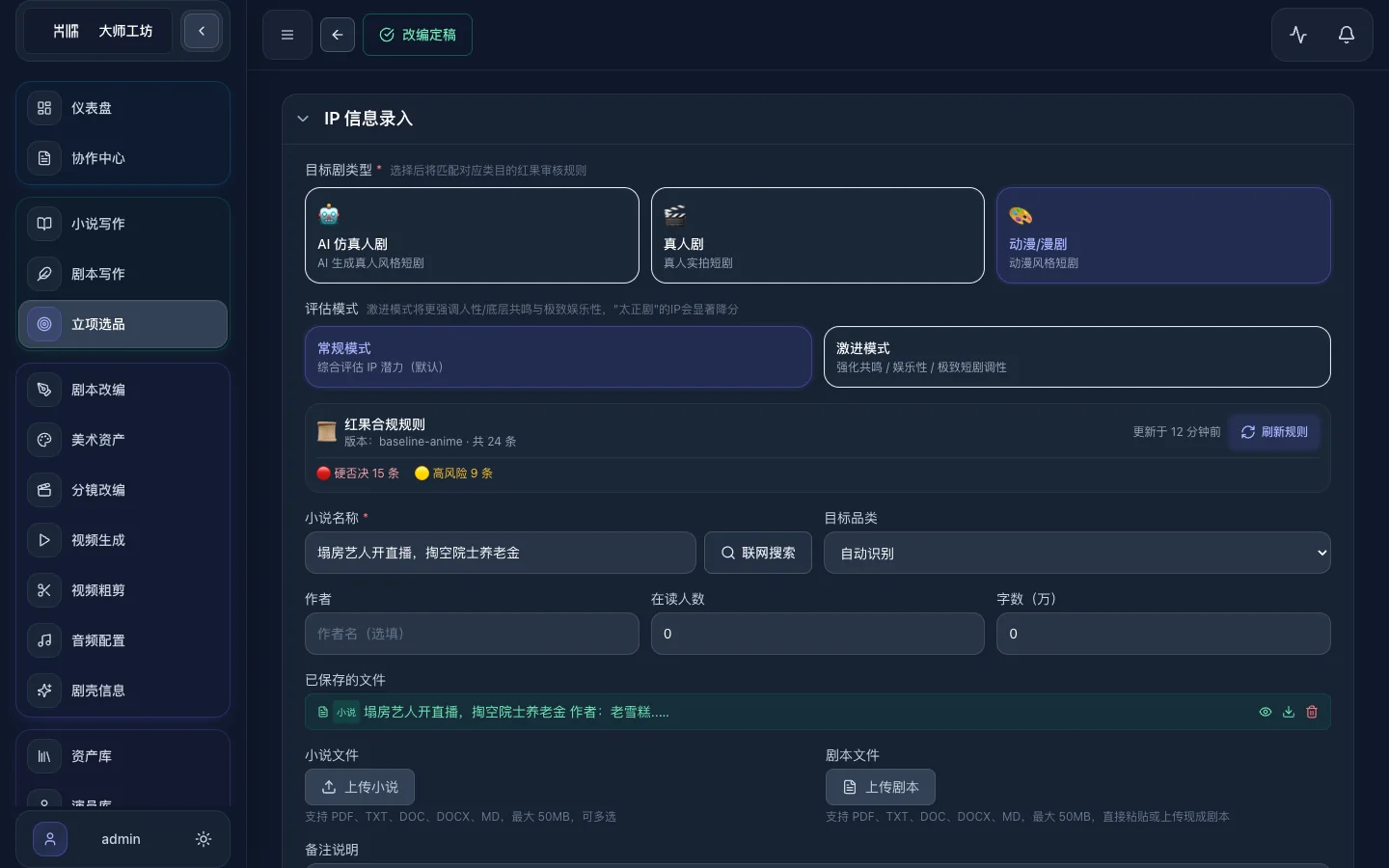Image resolution: width=1389 pixels, height=868 pixels.
Task: Click the scroll icon beside 红果合规规则
Action: [x=327, y=432]
